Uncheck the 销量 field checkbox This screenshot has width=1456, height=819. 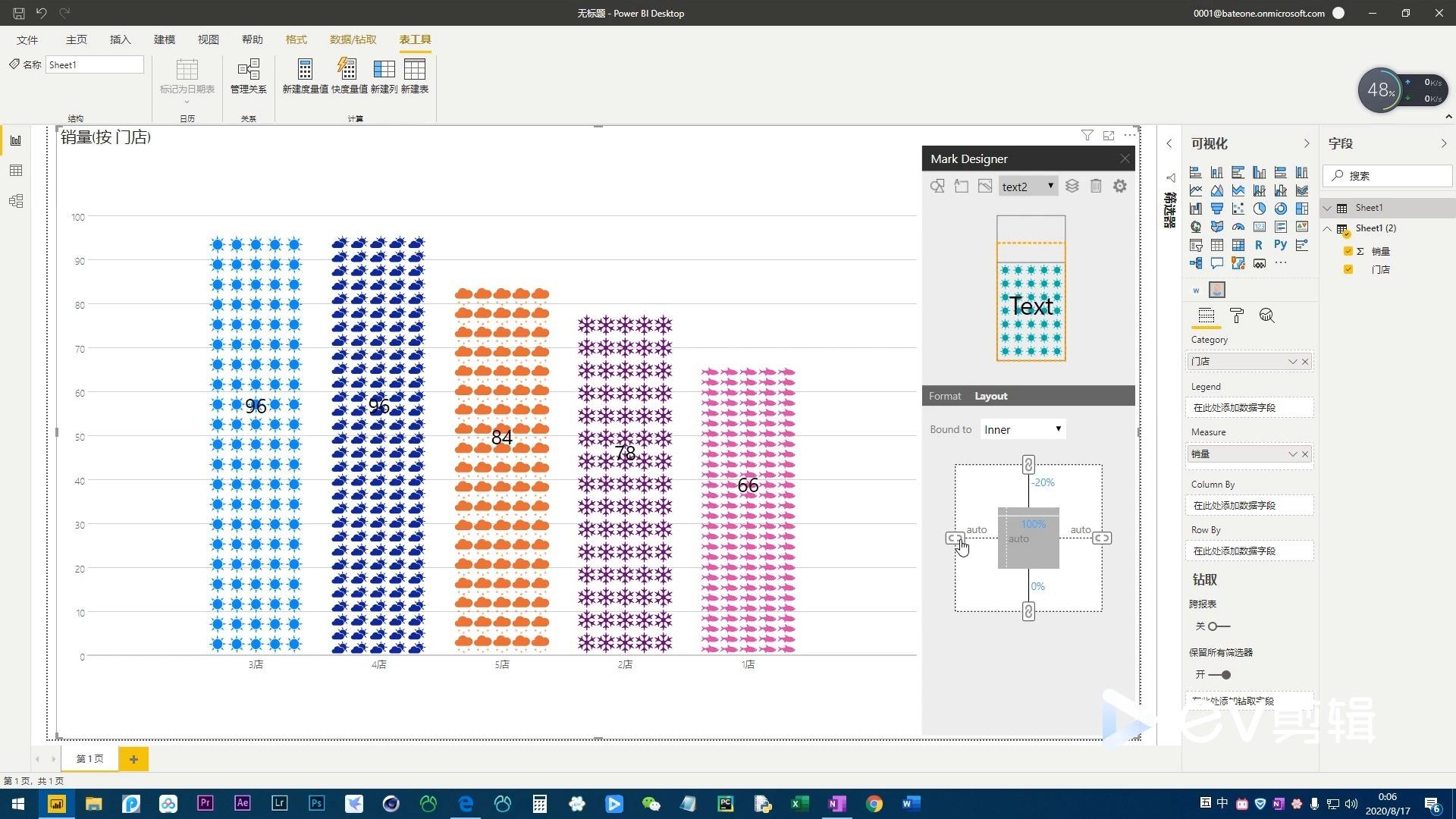(x=1348, y=251)
